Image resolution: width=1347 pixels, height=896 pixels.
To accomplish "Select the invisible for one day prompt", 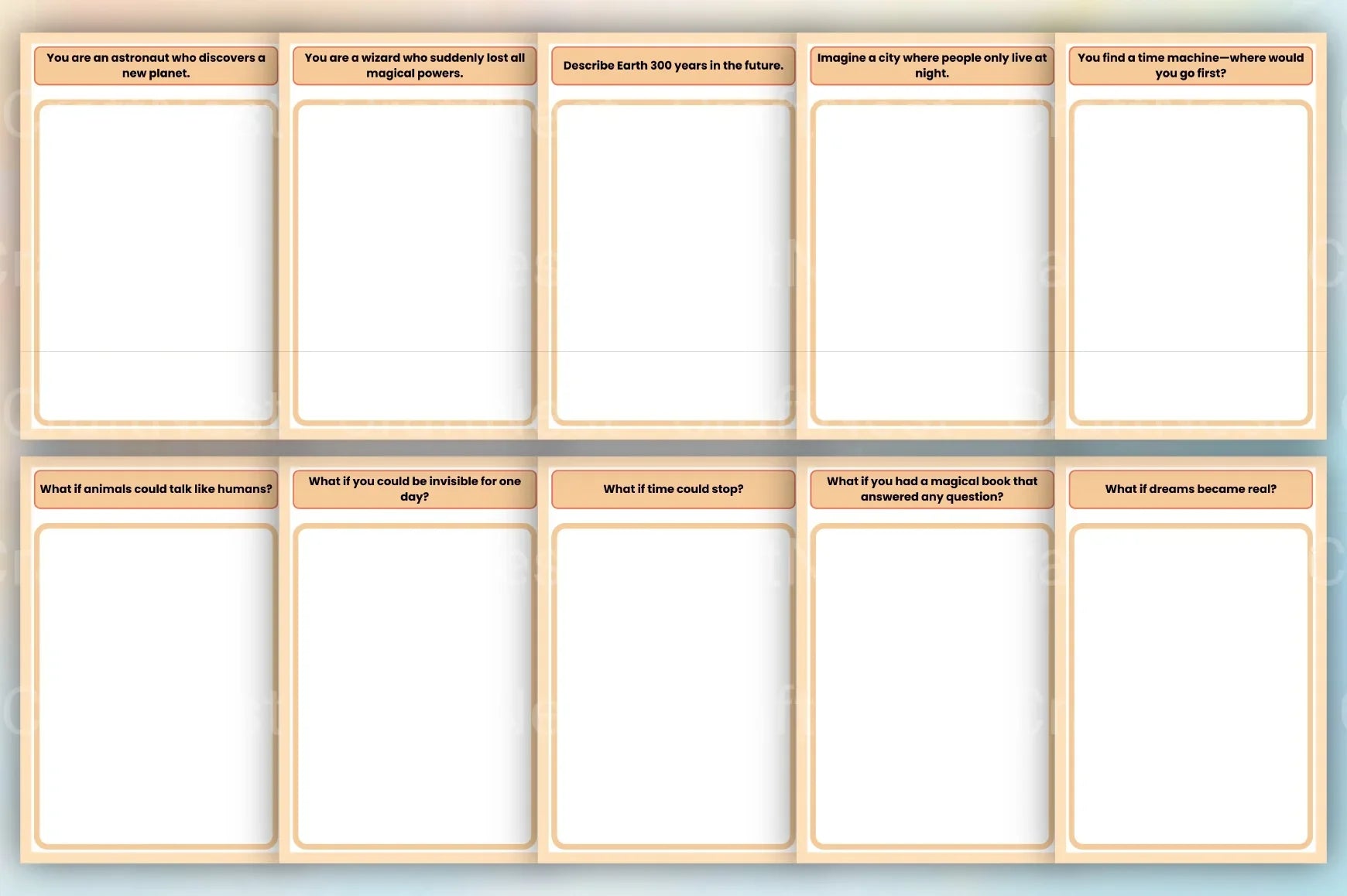I will 414,489.
